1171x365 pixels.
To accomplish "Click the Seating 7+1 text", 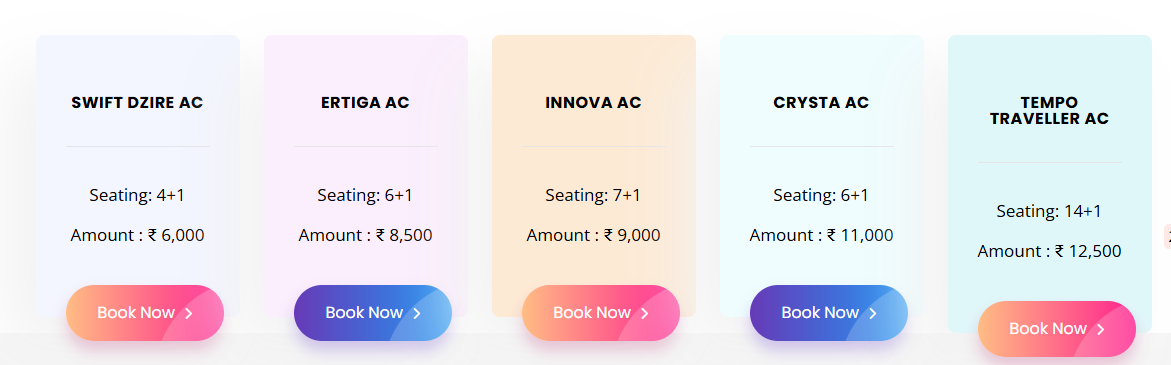I will (593, 195).
